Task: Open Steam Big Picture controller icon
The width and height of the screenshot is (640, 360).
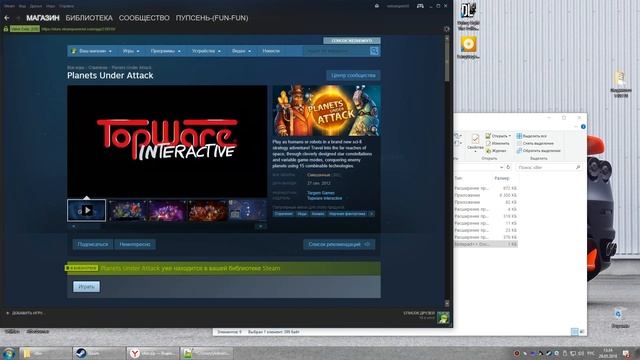Action: tap(420, 6)
